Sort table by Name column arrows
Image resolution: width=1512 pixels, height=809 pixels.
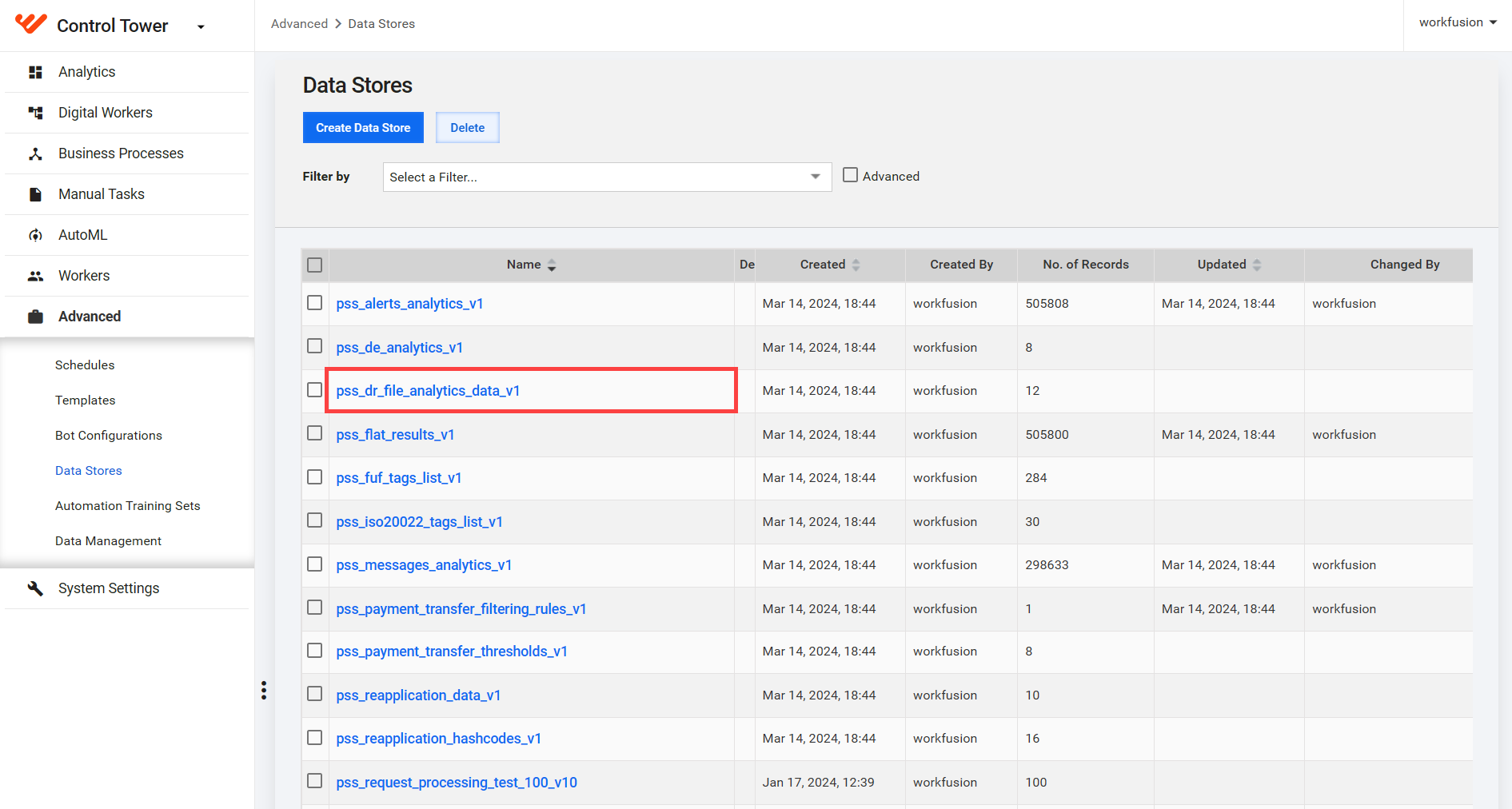click(x=552, y=265)
